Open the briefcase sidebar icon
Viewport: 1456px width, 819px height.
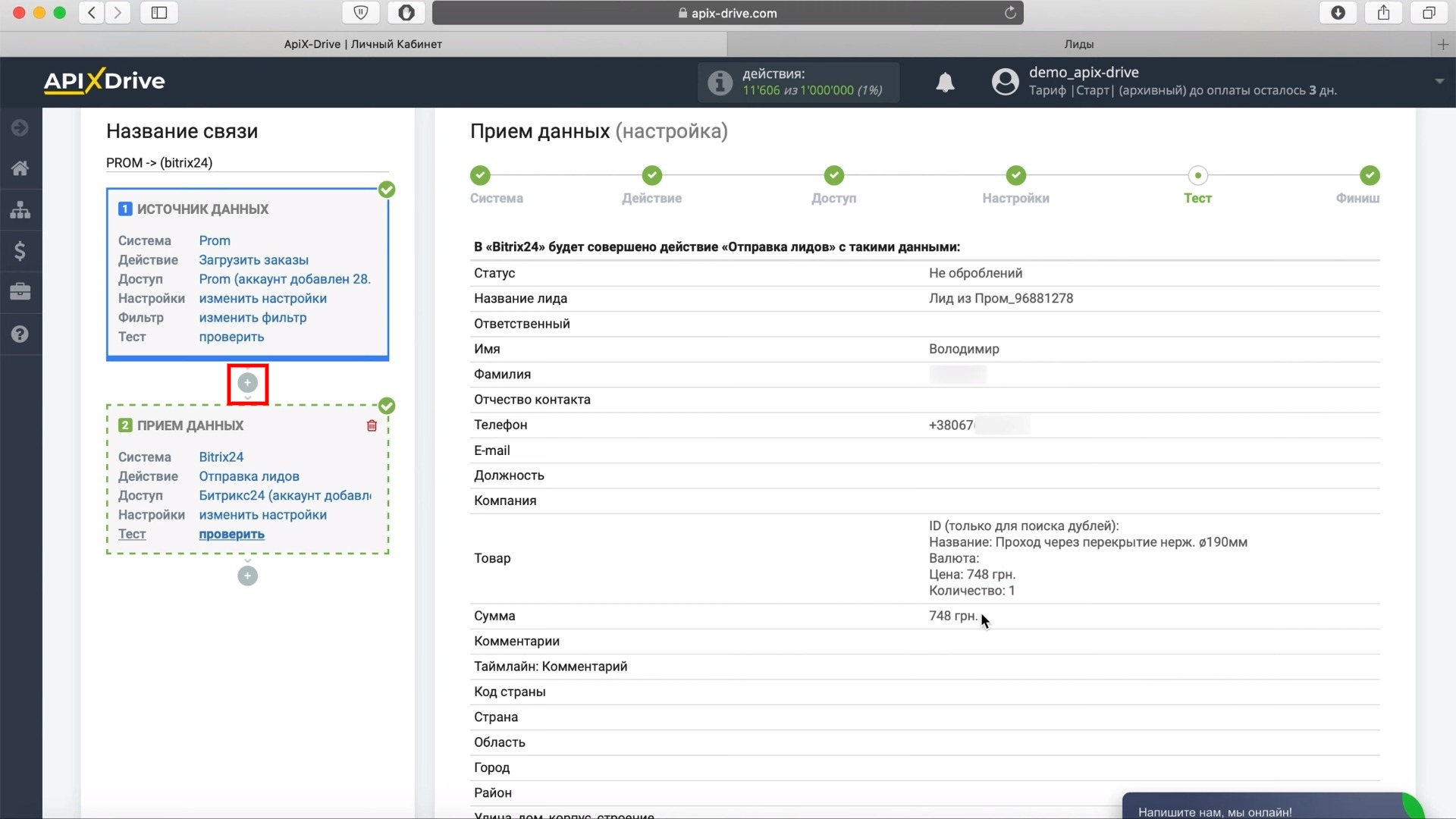point(20,292)
